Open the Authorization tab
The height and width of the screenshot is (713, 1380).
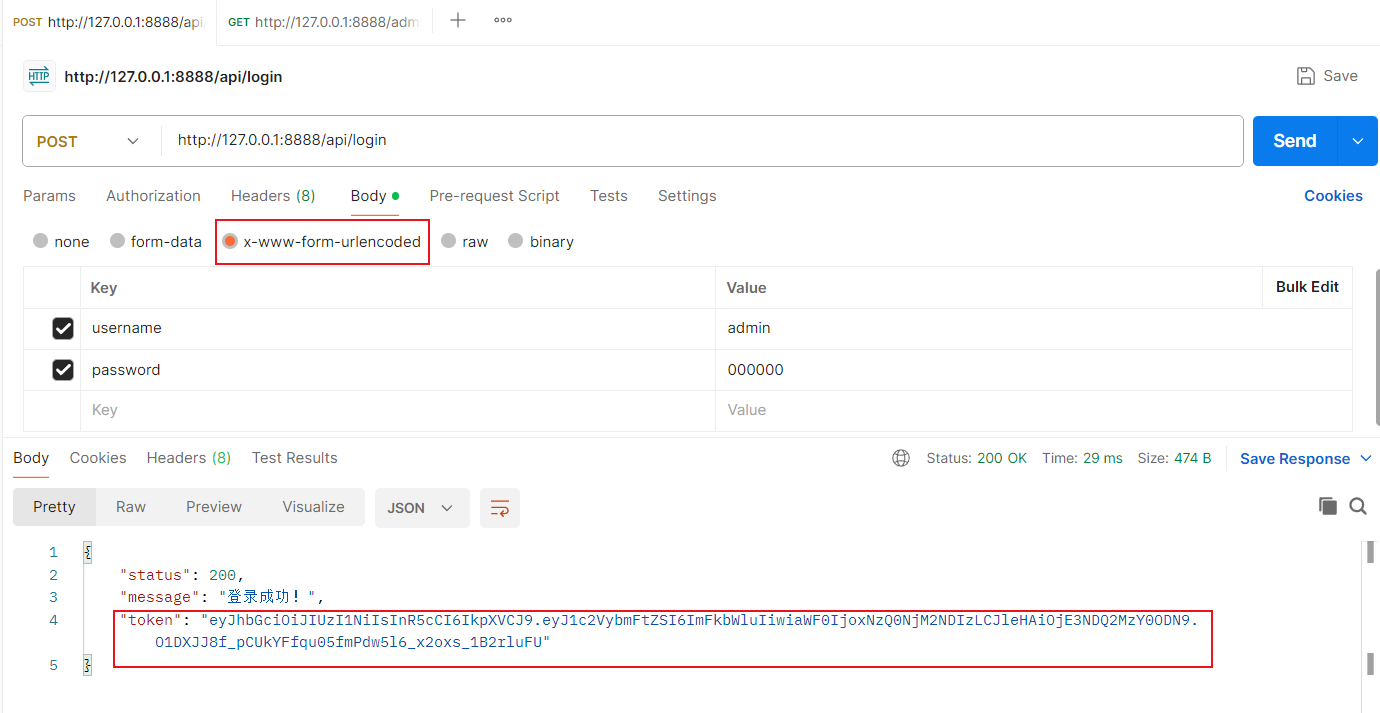[x=153, y=196]
